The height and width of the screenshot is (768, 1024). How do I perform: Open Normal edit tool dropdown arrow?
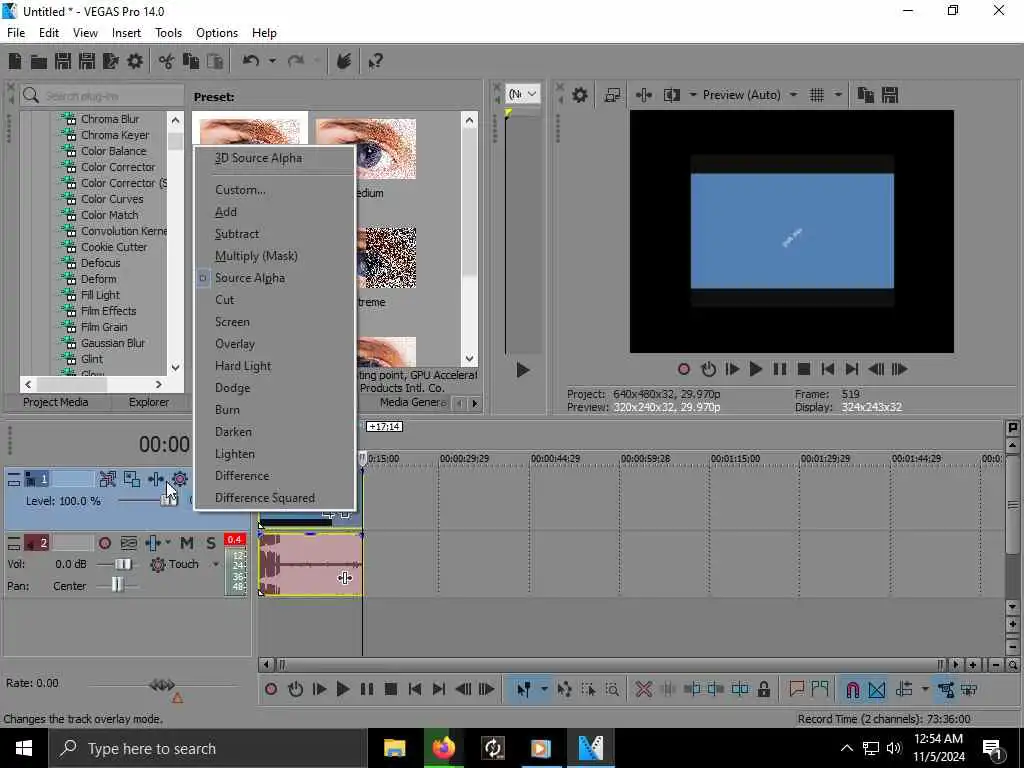(x=543, y=689)
